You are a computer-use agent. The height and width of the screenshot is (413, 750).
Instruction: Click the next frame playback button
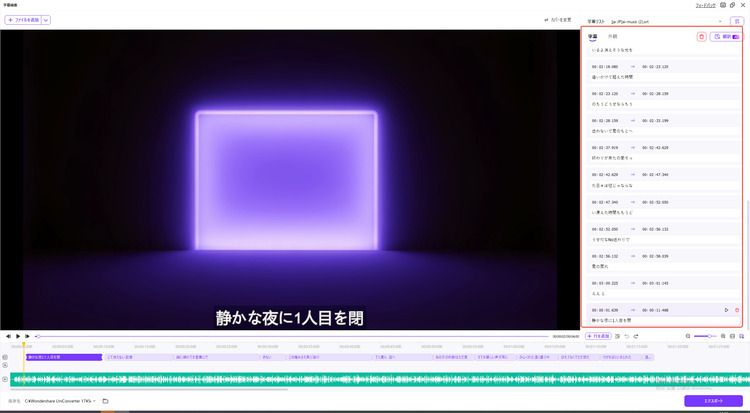(x=27, y=336)
